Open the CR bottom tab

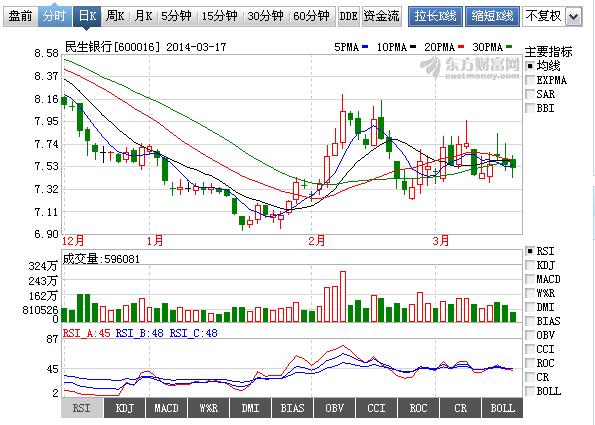tap(460, 408)
